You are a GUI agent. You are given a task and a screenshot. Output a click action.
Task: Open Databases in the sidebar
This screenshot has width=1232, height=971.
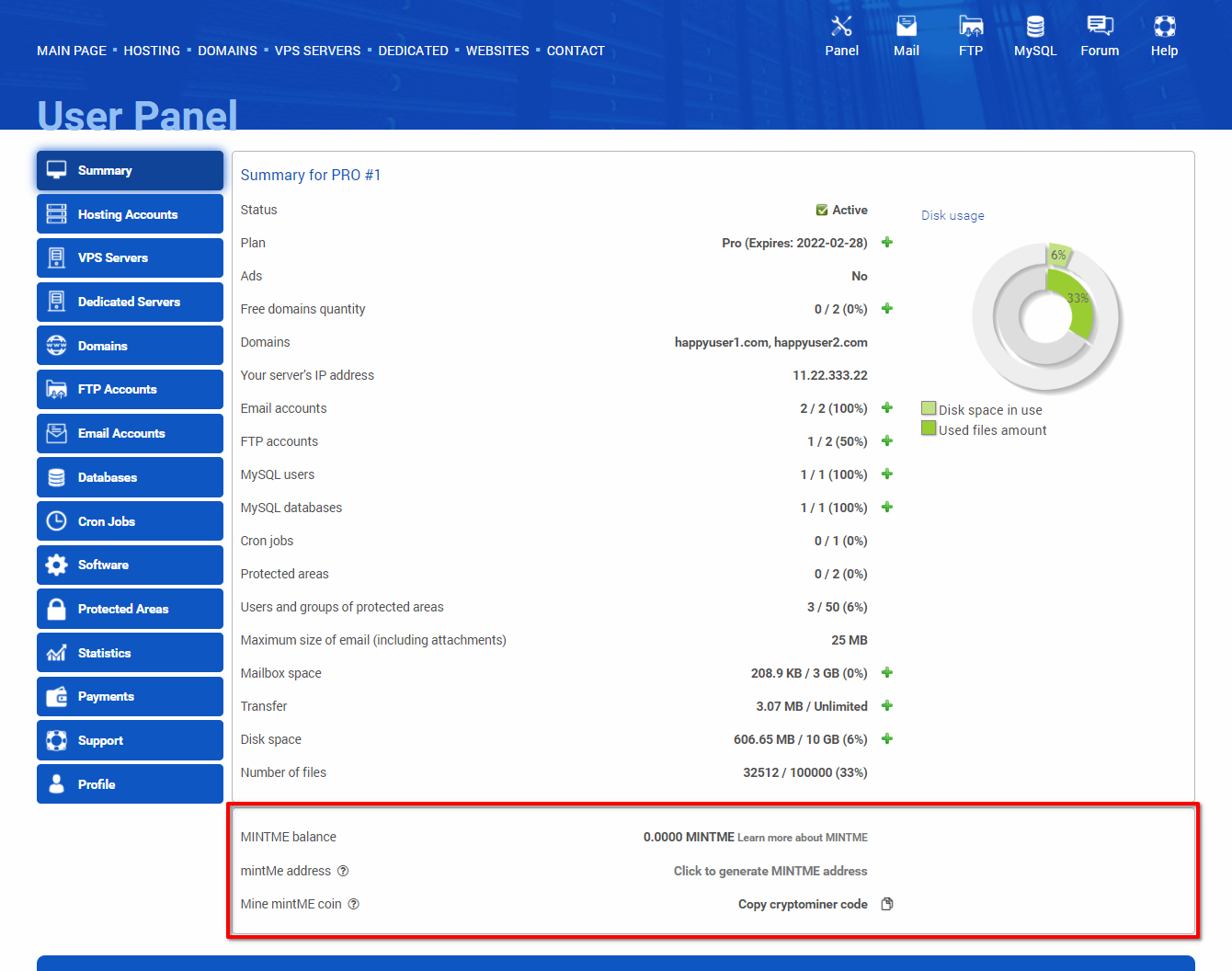130,477
